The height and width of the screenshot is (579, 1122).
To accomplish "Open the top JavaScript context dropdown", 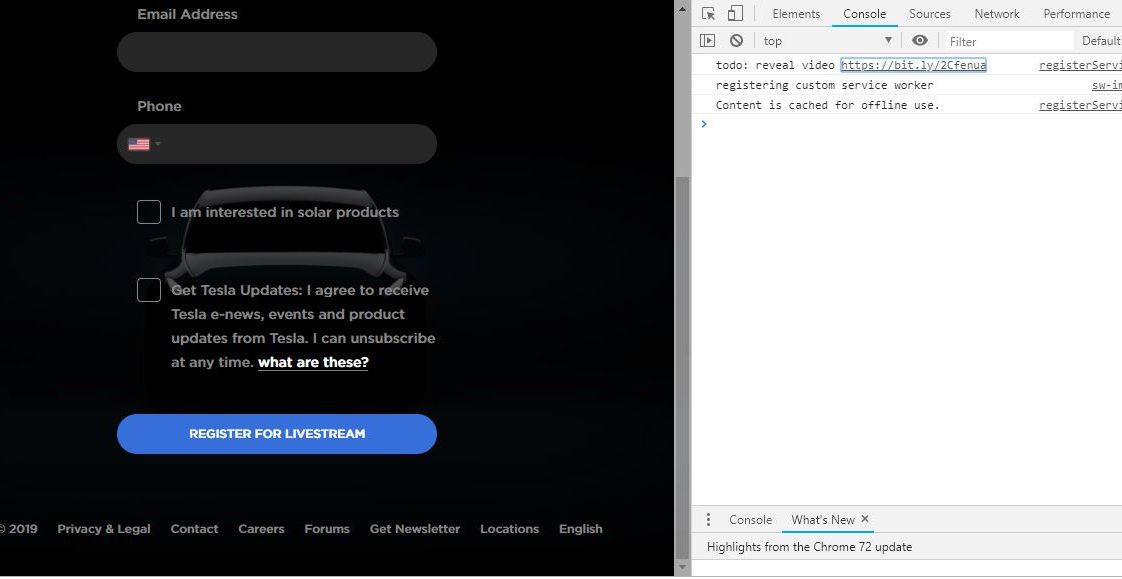I will (x=828, y=41).
